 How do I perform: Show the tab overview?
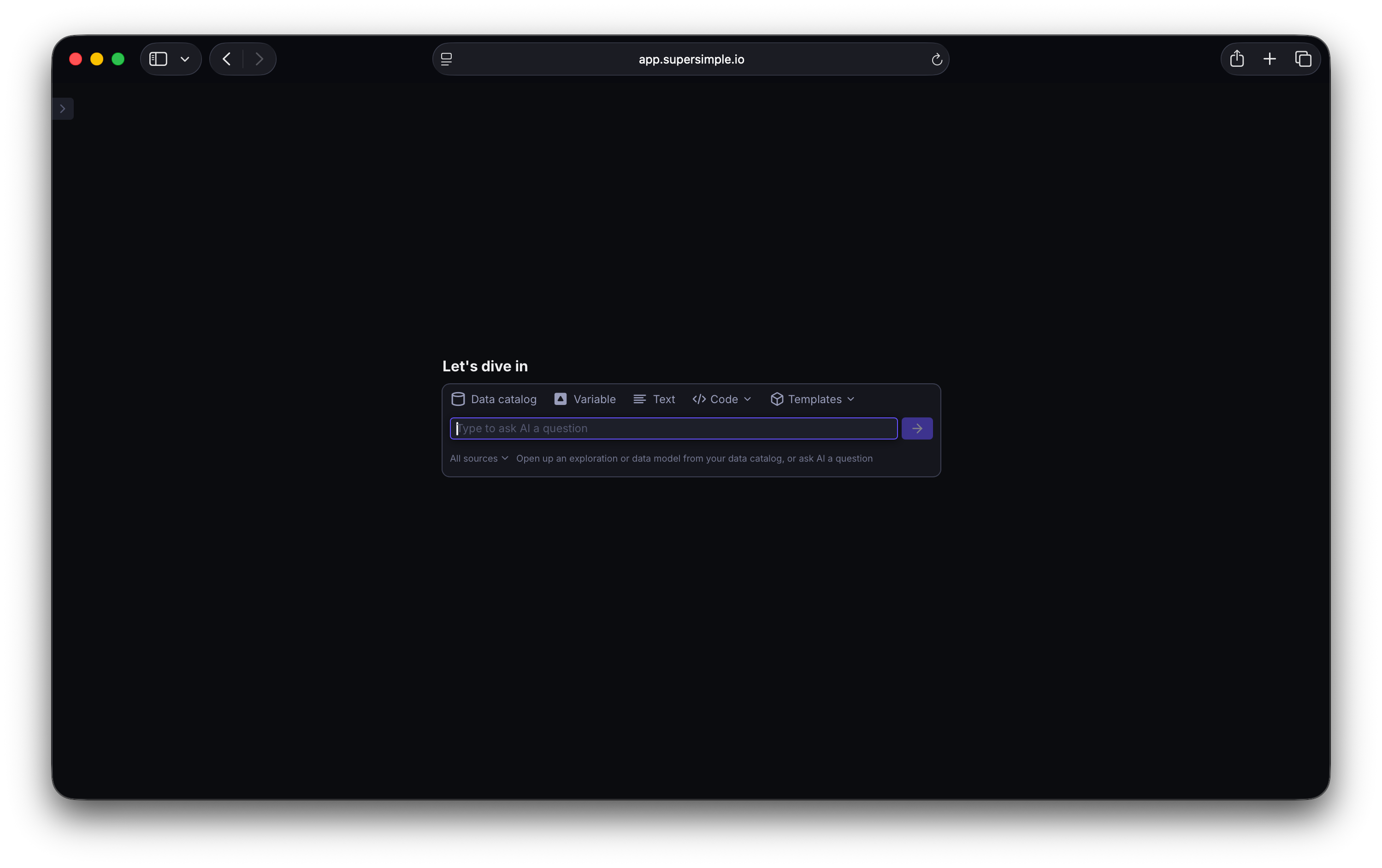[x=1303, y=59]
